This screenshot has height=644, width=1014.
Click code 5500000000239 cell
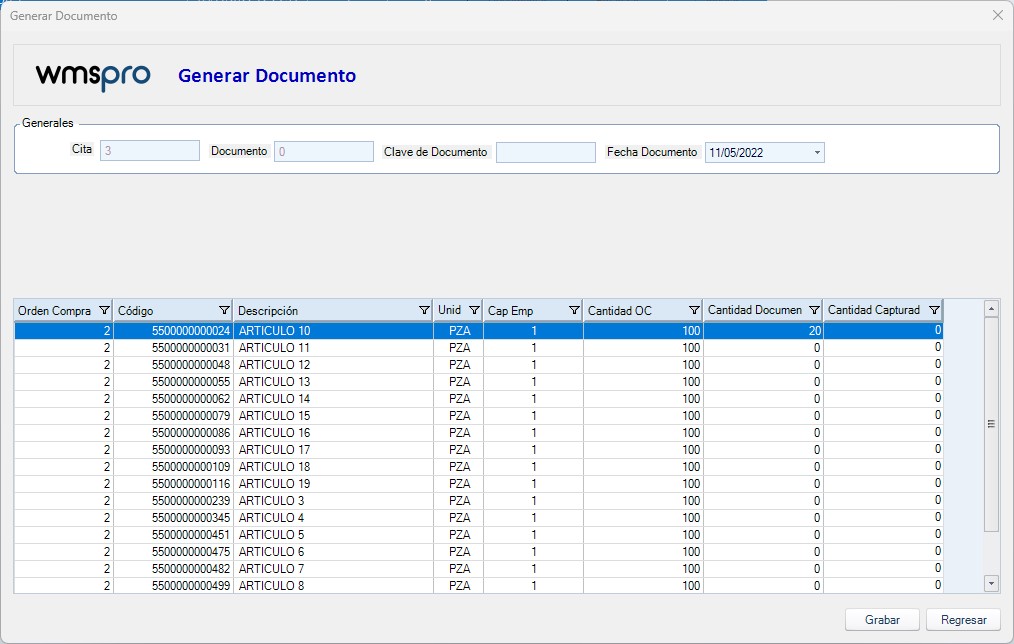click(x=173, y=500)
